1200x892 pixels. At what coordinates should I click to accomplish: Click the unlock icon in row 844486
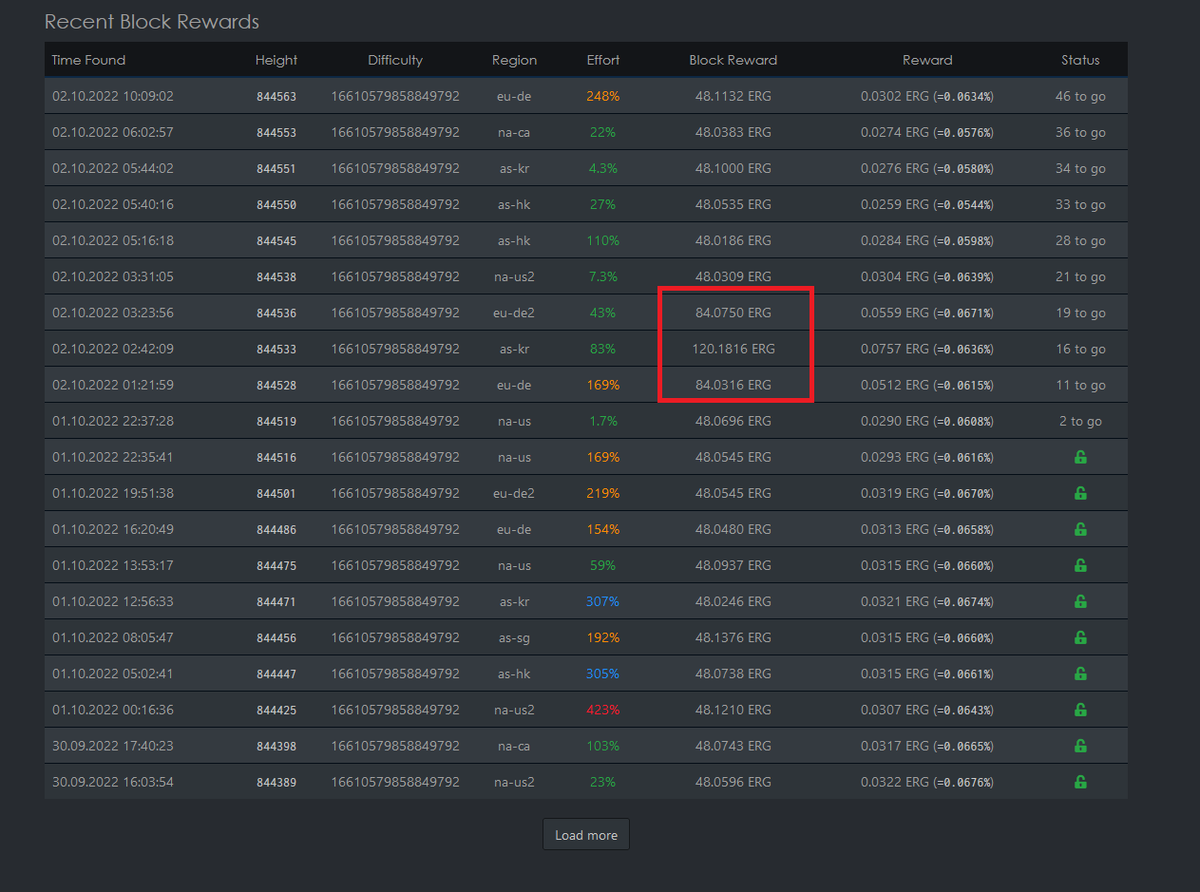click(1080, 529)
